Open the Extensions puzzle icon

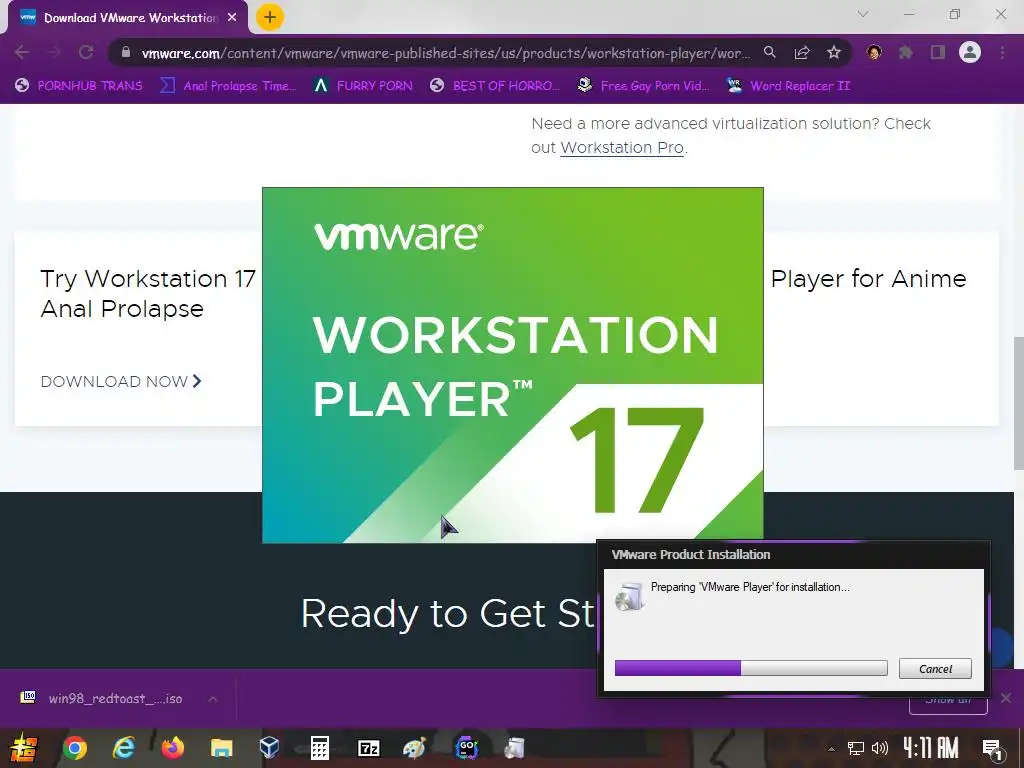[906, 52]
